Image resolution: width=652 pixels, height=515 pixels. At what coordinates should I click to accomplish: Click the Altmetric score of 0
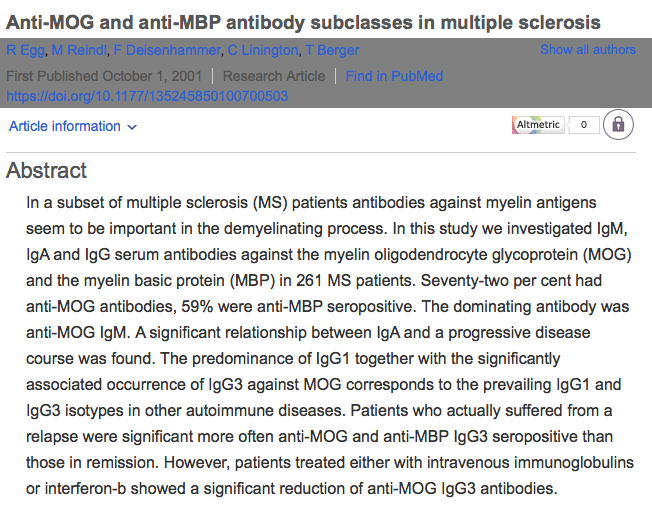tap(584, 126)
